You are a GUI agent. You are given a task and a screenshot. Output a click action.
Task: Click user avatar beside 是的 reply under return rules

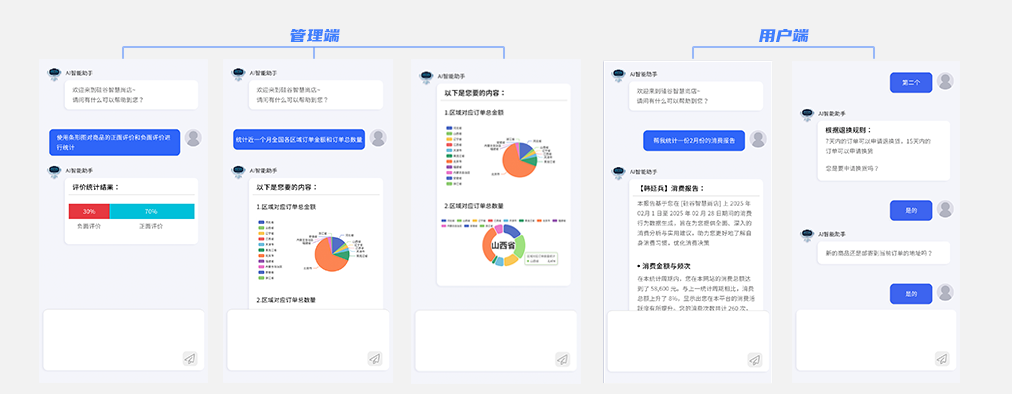click(x=946, y=209)
